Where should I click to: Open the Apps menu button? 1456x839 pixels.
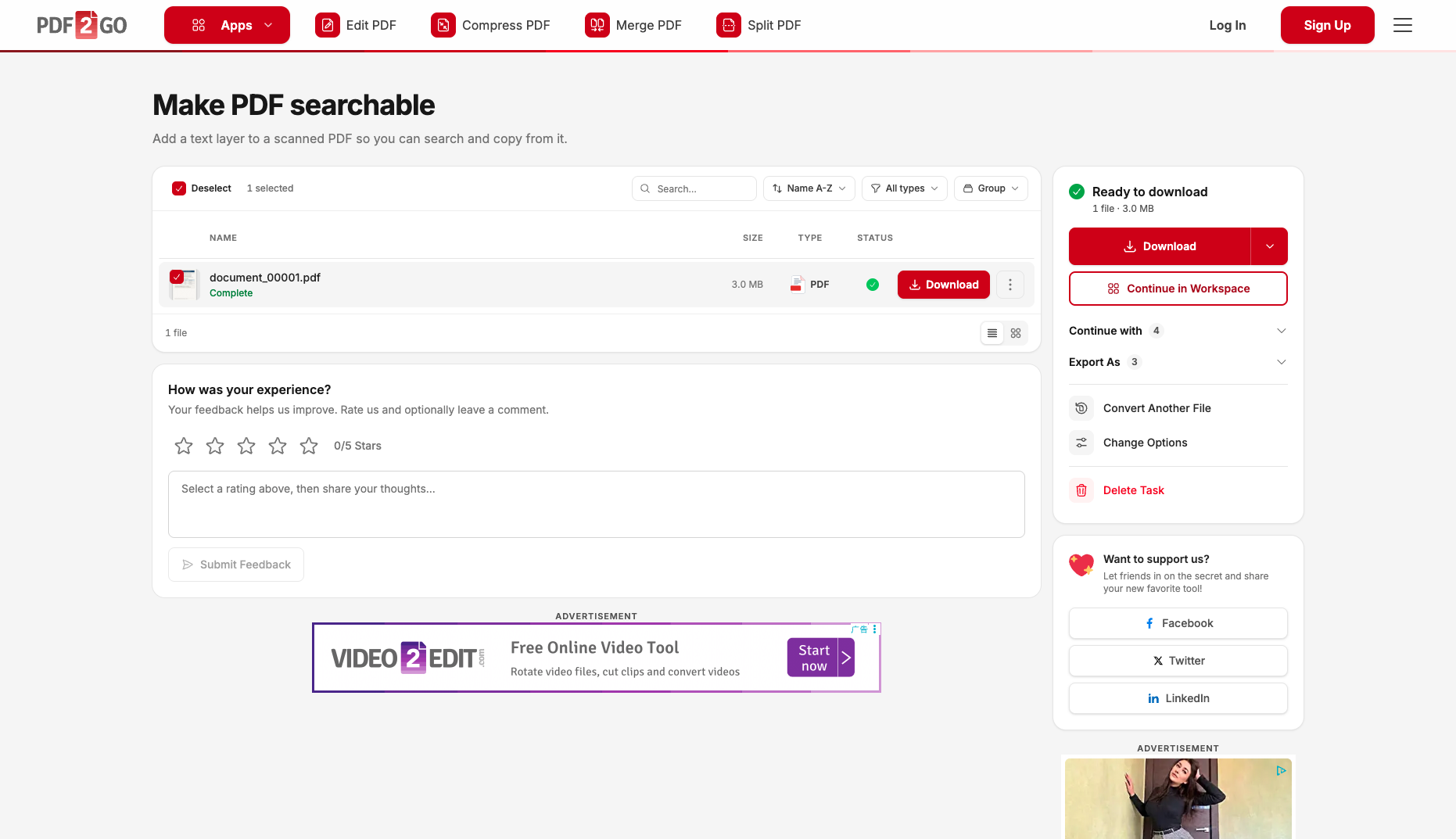click(227, 25)
